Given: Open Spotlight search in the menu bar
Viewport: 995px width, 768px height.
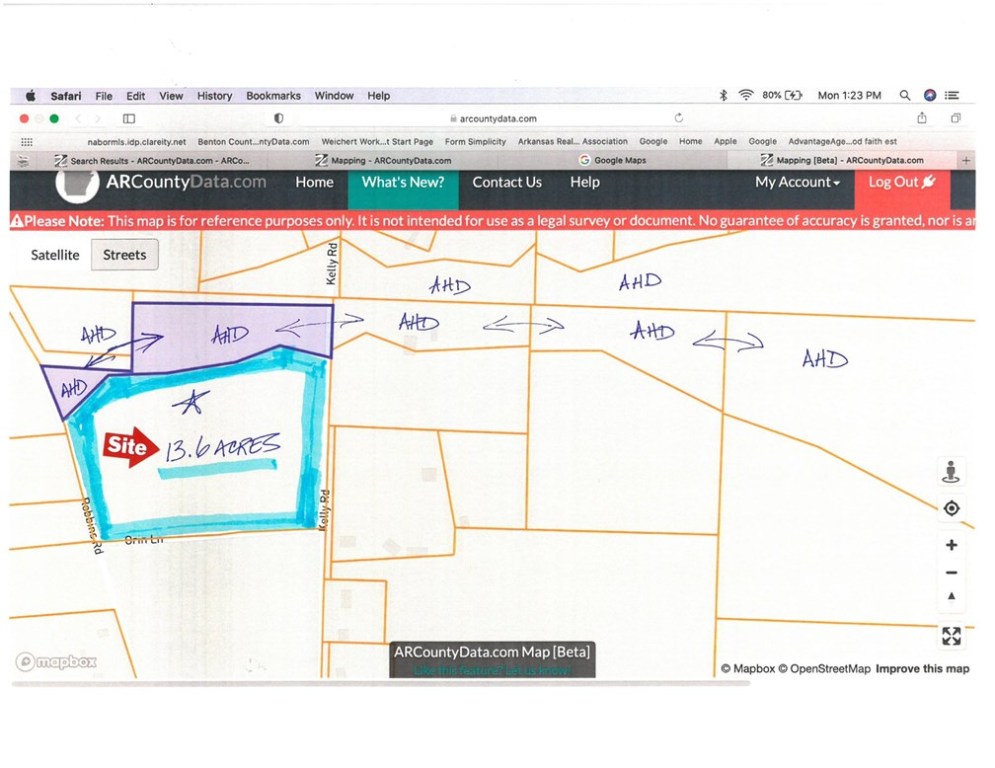Looking at the screenshot, I should coord(905,95).
